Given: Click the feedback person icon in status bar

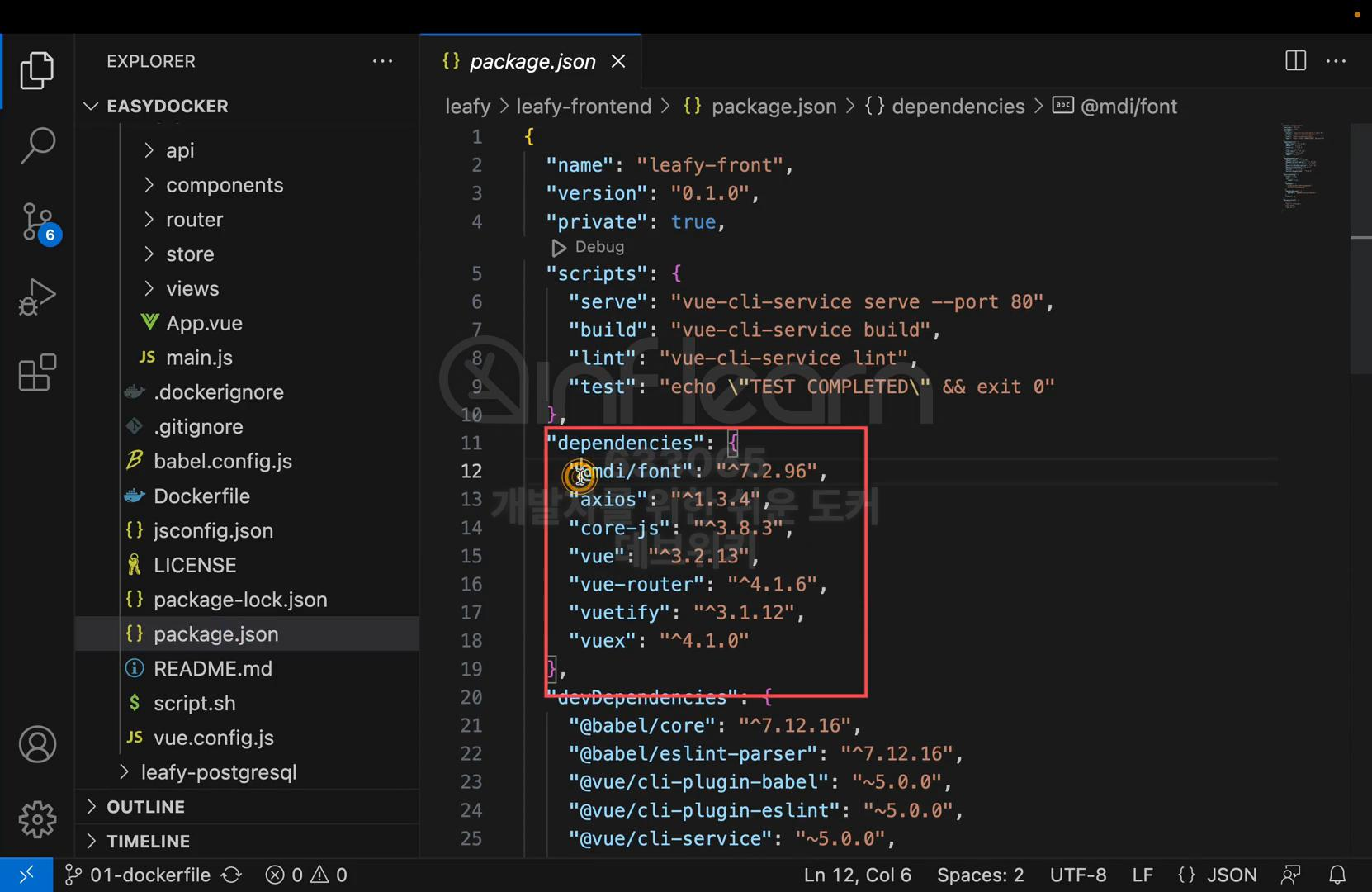Looking at the screenshot, I should [1291, 875].
